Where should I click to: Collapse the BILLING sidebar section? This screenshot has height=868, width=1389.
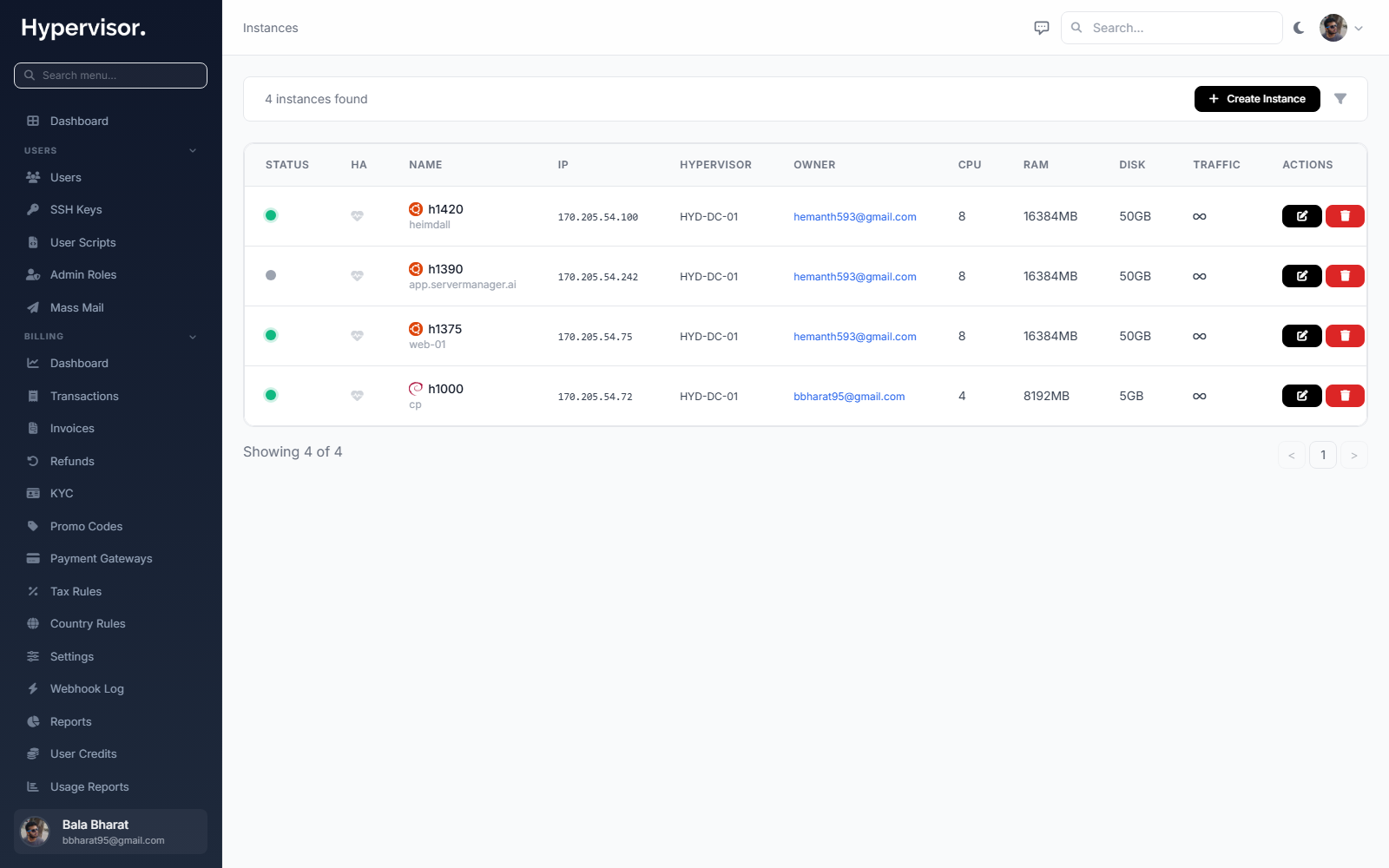tap(193, 337)
